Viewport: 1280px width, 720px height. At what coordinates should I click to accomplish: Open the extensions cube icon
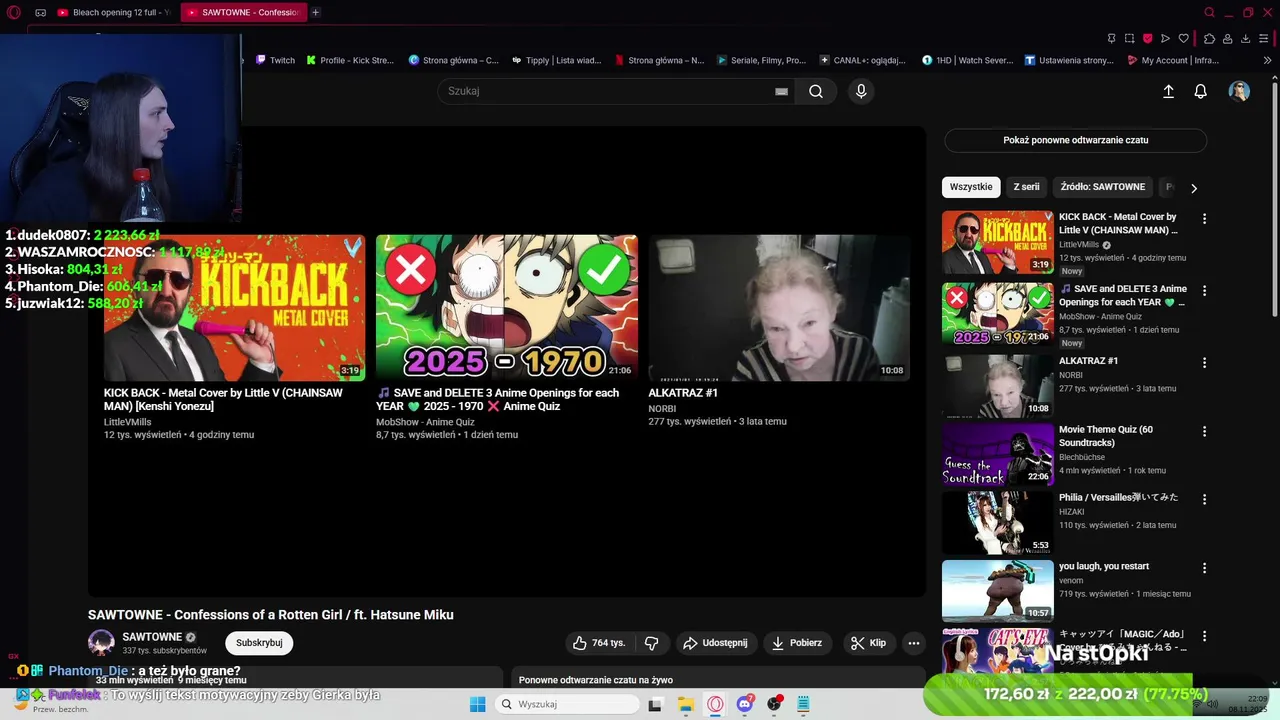(1209, 39)
